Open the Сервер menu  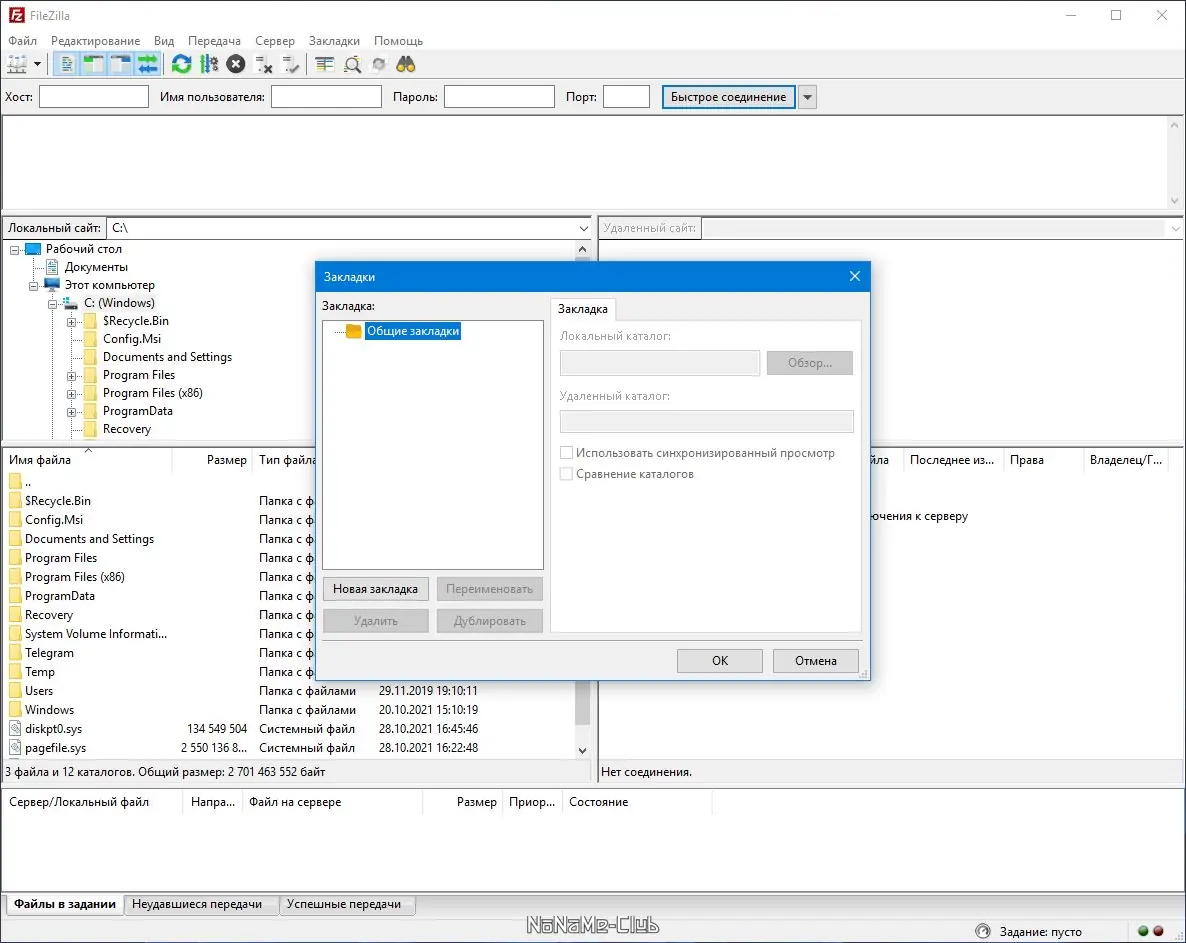click(x=275, y=41)
